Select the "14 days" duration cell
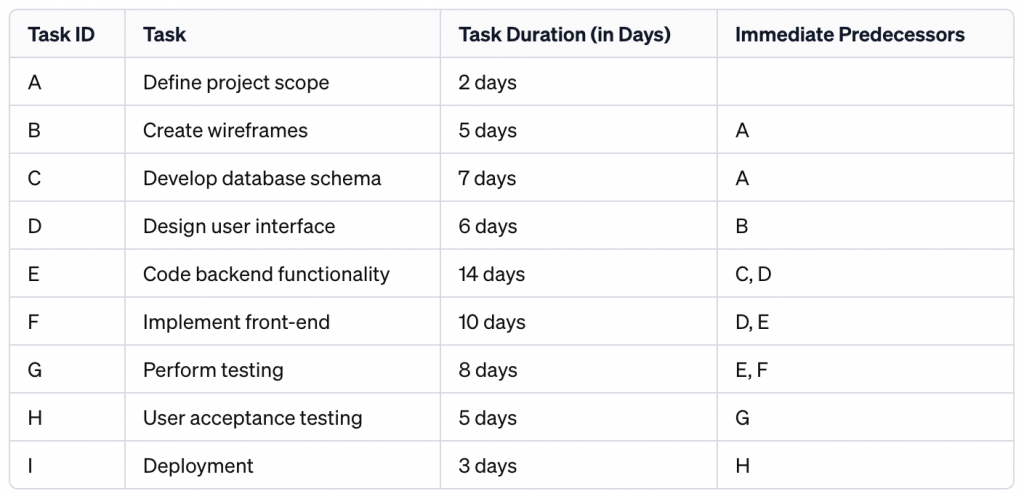Viewport: 1024px width, 496px height. tap(491, 274)
